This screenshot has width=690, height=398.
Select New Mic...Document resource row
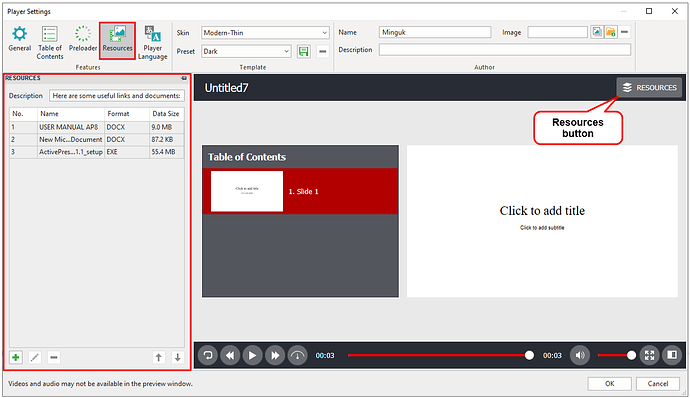(x=97, y=140)
